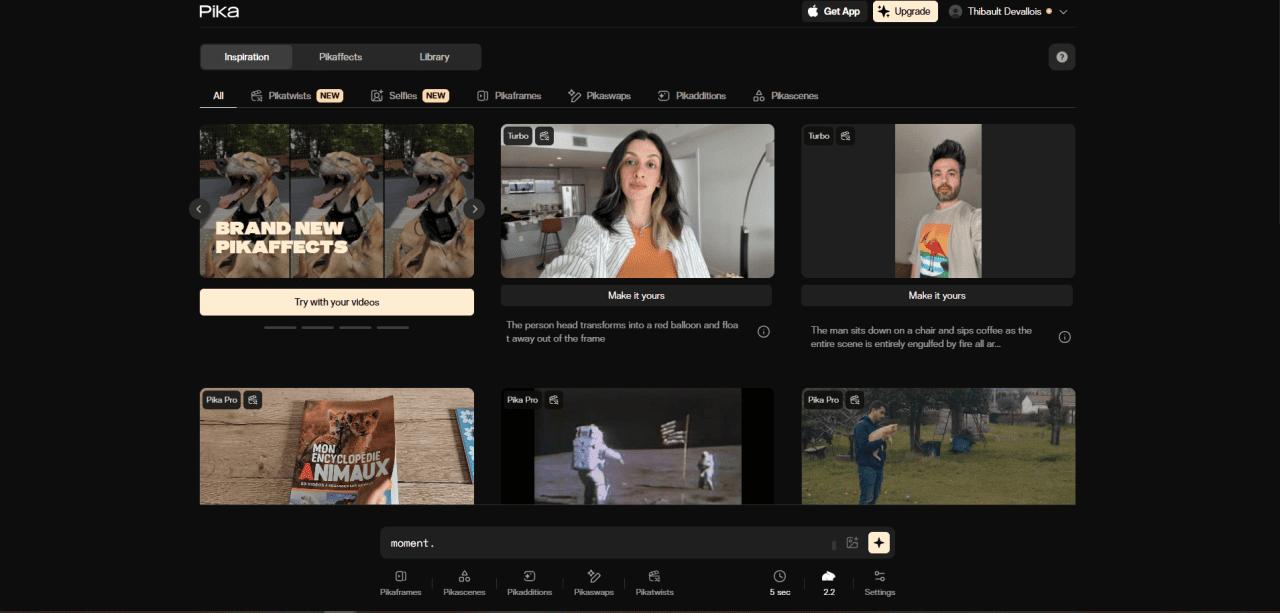The width and height of the screenshot is (1280, 613).
Task: Open the Library tab
Action: point(434,57)
